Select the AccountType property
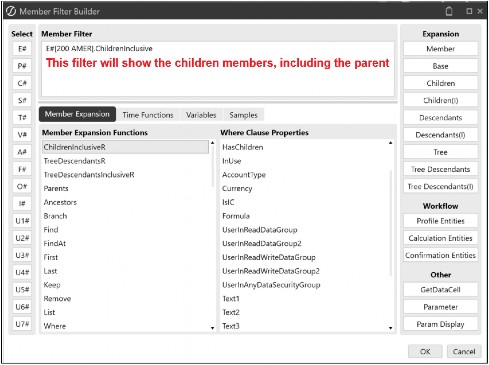This screenshot has width=489, height=365. [x=244, y=175]
